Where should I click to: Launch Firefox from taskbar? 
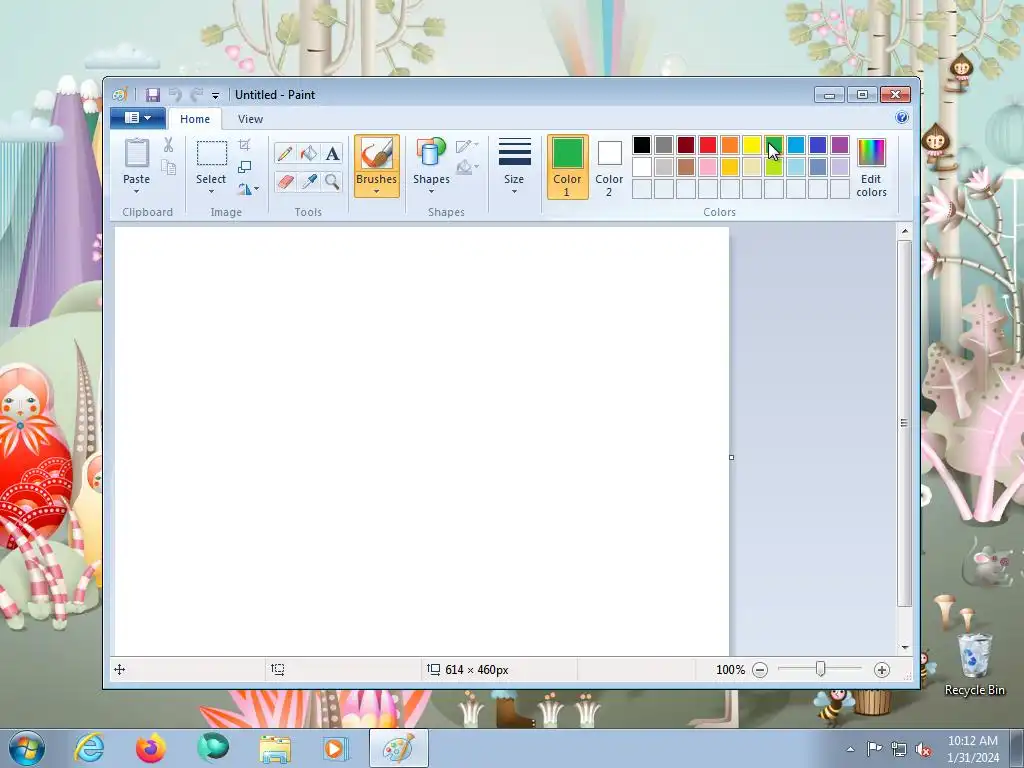click(150, 748)
